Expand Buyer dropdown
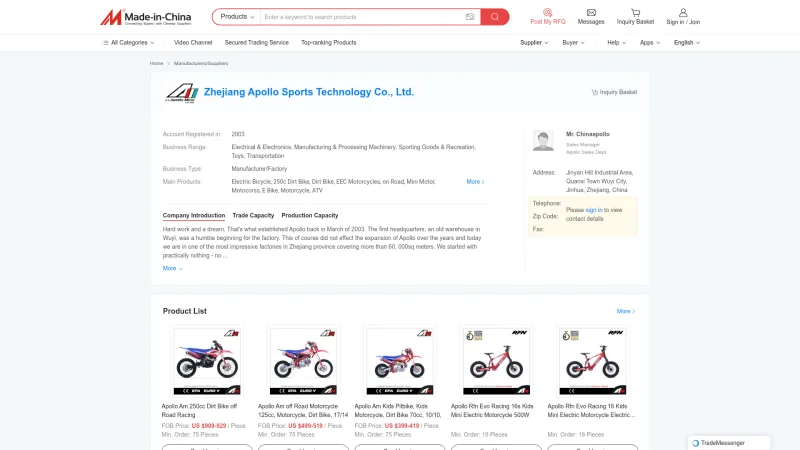The image size is (800, 450). [x=573, y=43]
